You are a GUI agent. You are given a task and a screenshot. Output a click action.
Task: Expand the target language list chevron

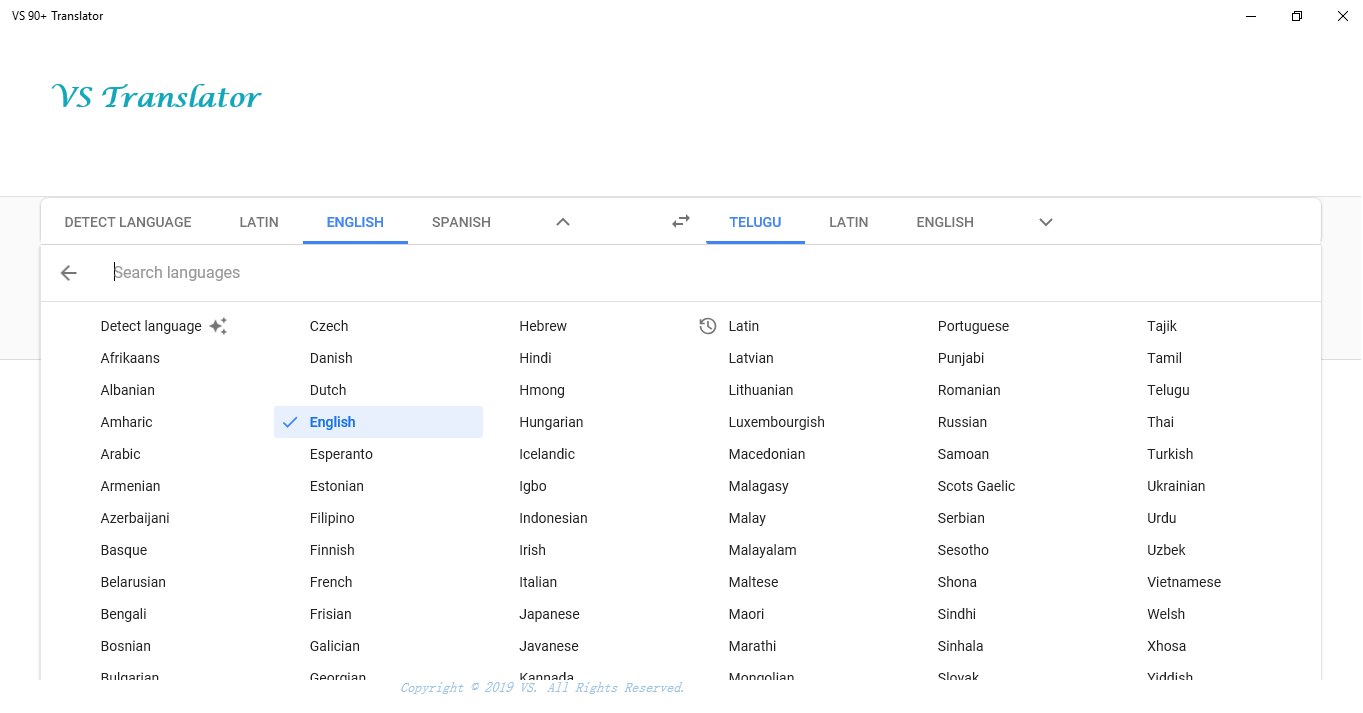tap(1046, 222)
